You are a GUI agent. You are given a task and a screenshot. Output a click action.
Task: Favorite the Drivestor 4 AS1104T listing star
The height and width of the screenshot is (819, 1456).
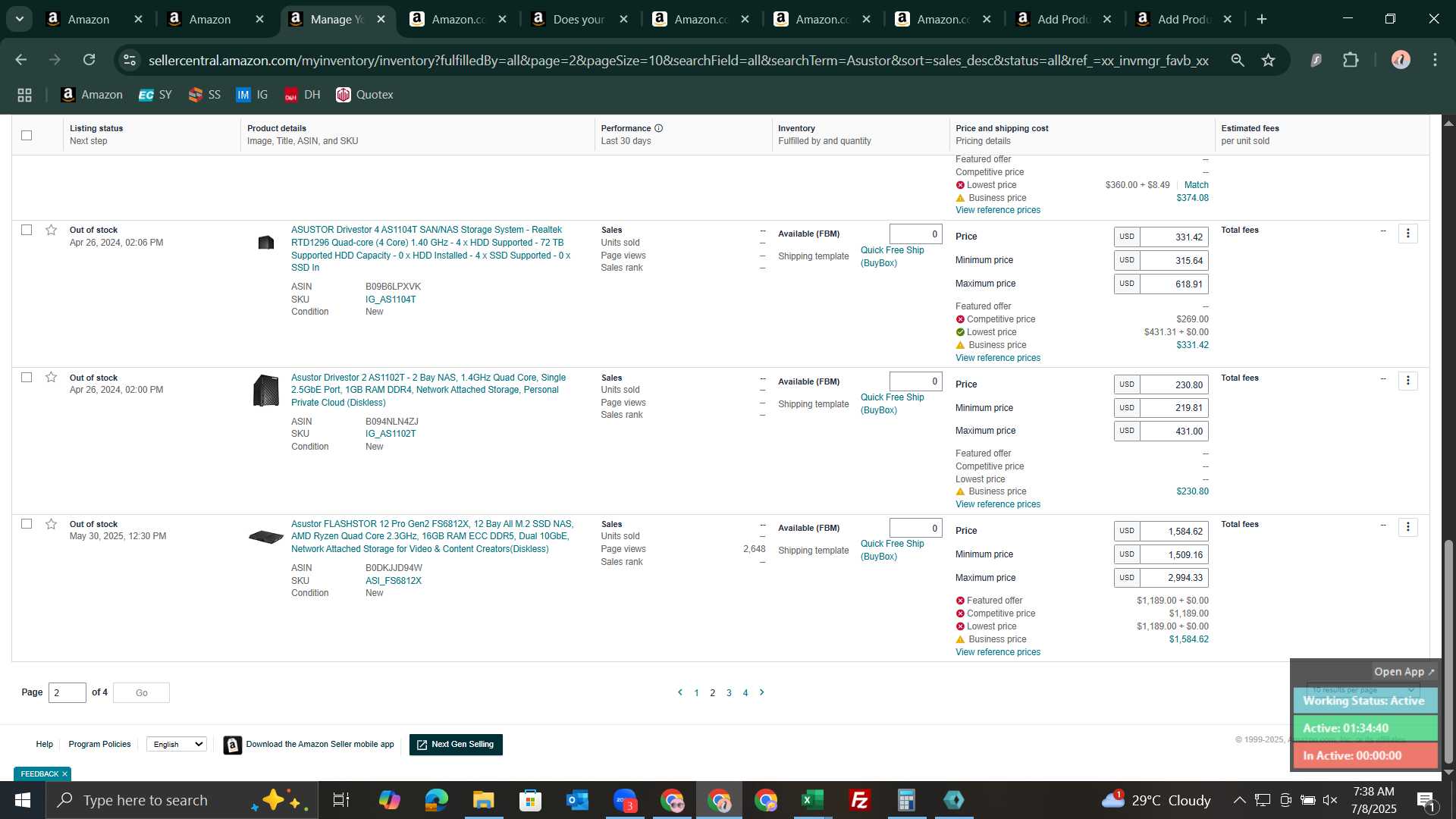(51, 230)
